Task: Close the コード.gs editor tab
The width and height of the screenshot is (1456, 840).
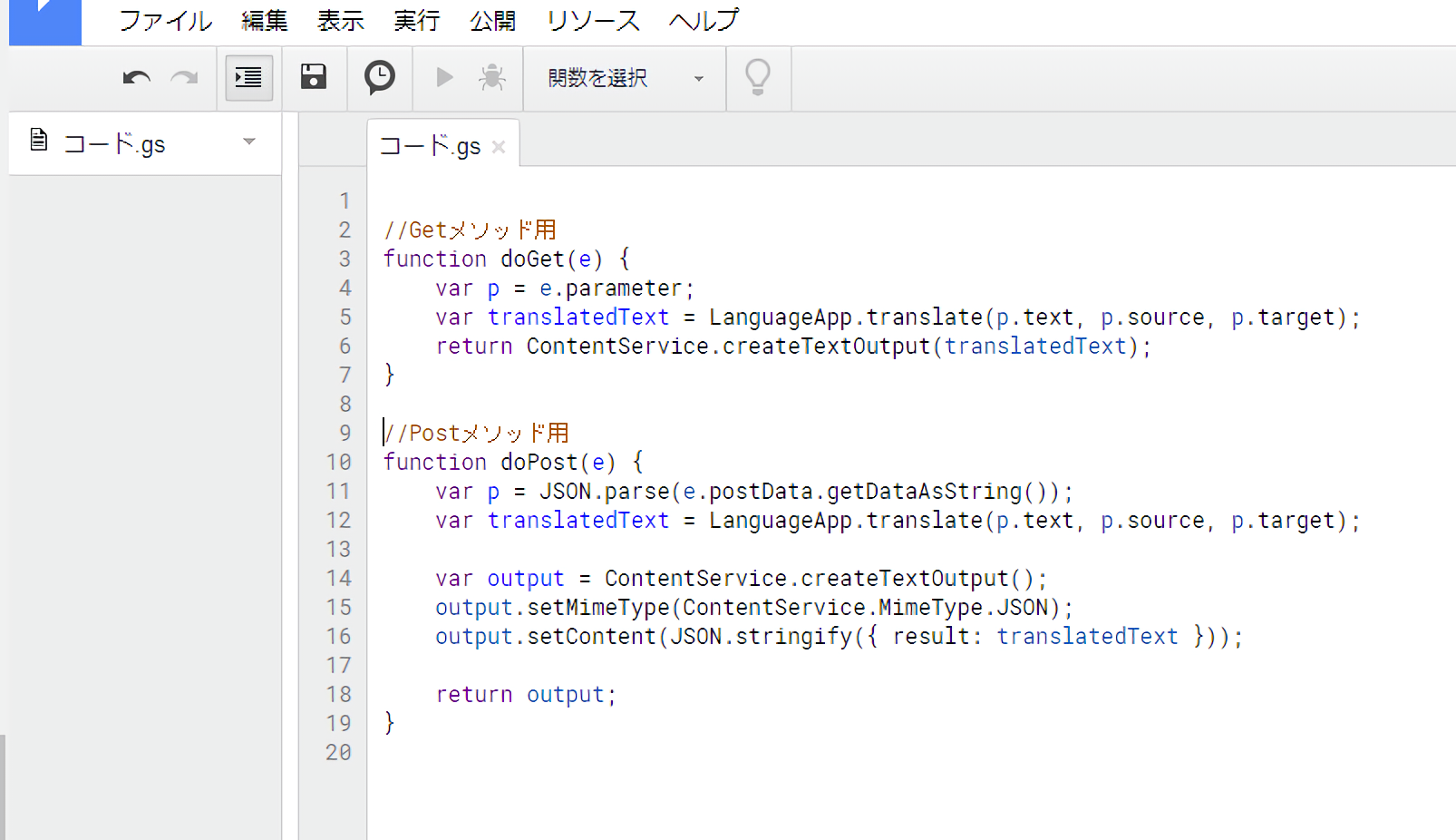Action: (499, 147)
